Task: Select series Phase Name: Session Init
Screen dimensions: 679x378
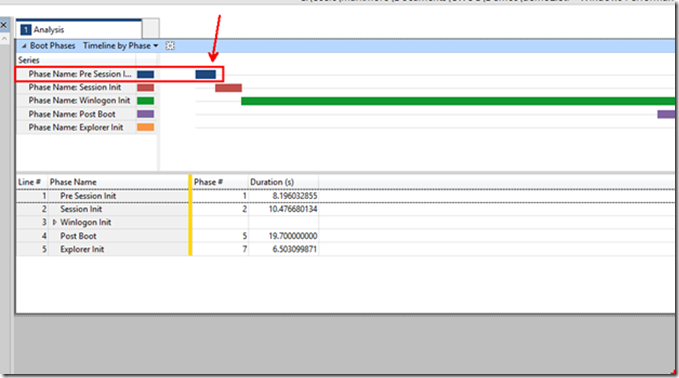Action: pyautogui.click(x=74, y=87)
